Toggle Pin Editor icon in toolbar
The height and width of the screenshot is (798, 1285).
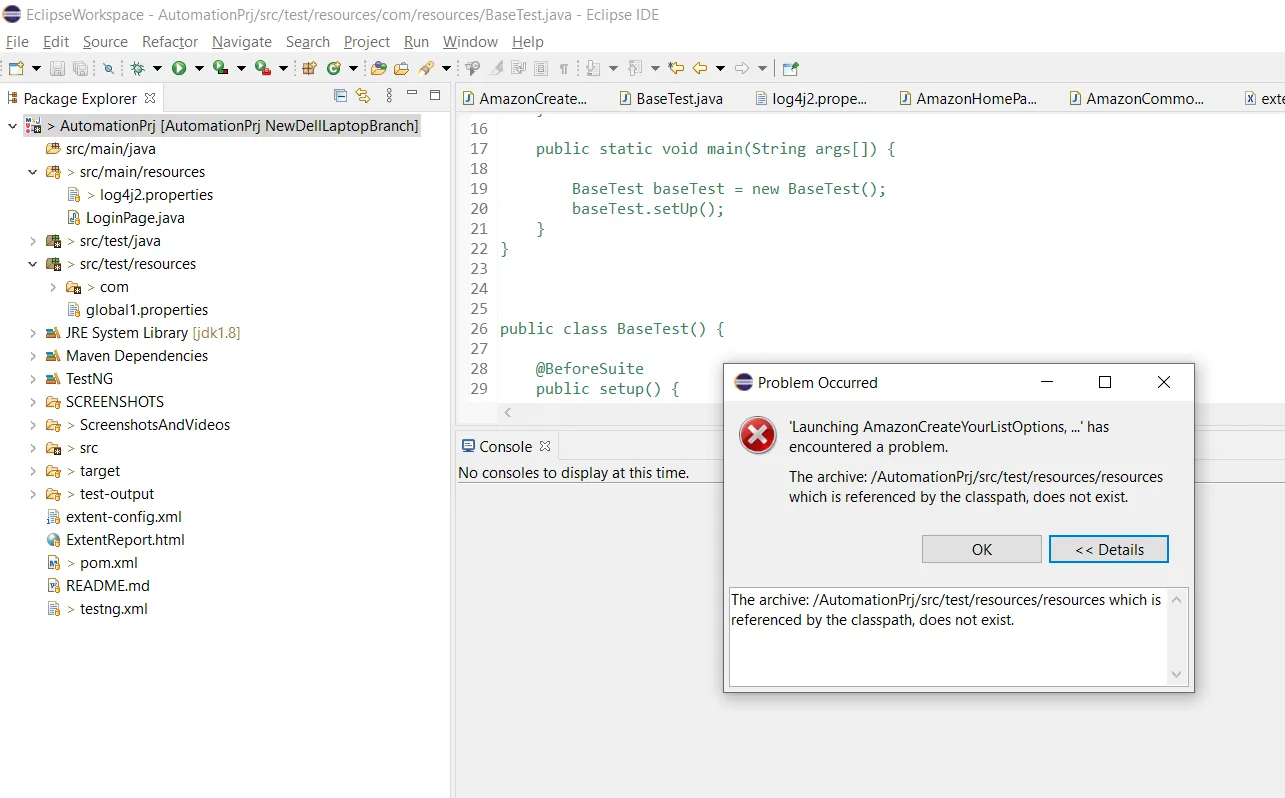coord(790,68)
